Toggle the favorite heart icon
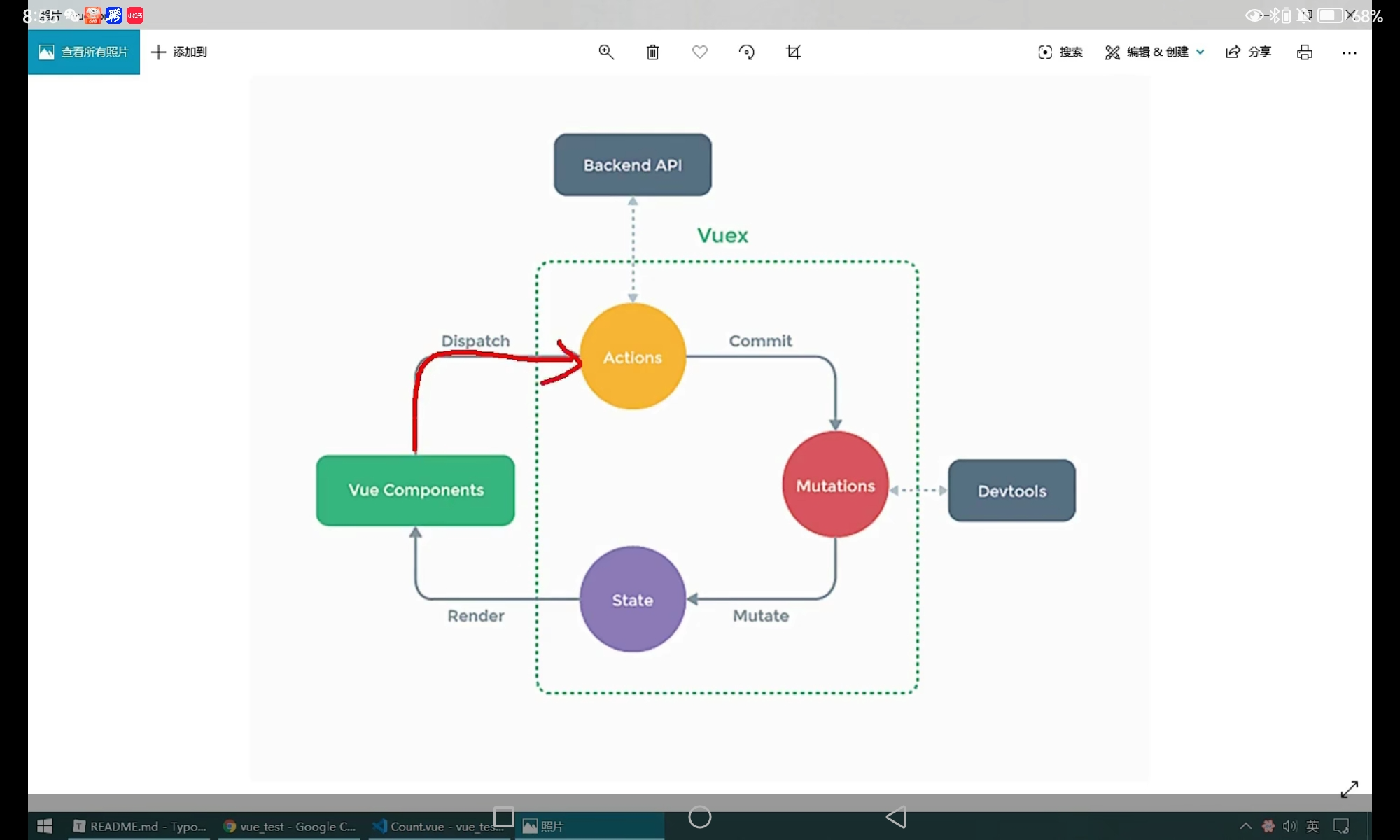This screenshot has height=840, width=1400. point(699,52)
